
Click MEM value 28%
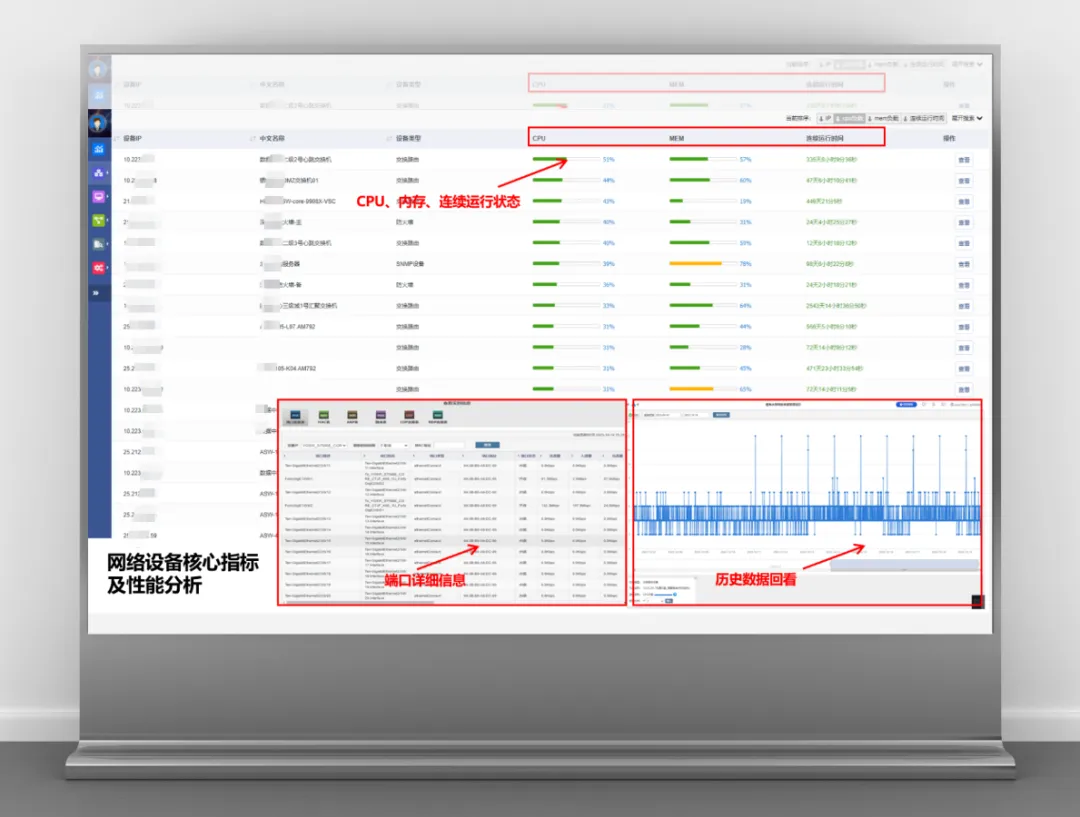click(745, 348)
